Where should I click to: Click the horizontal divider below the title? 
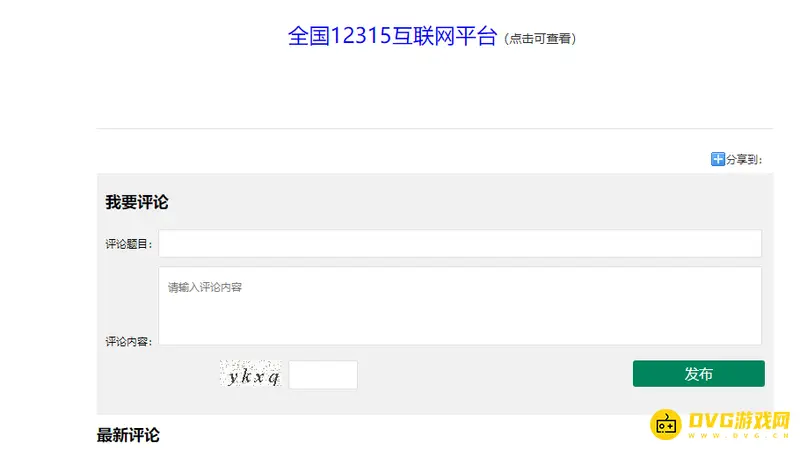coord(435,129)
